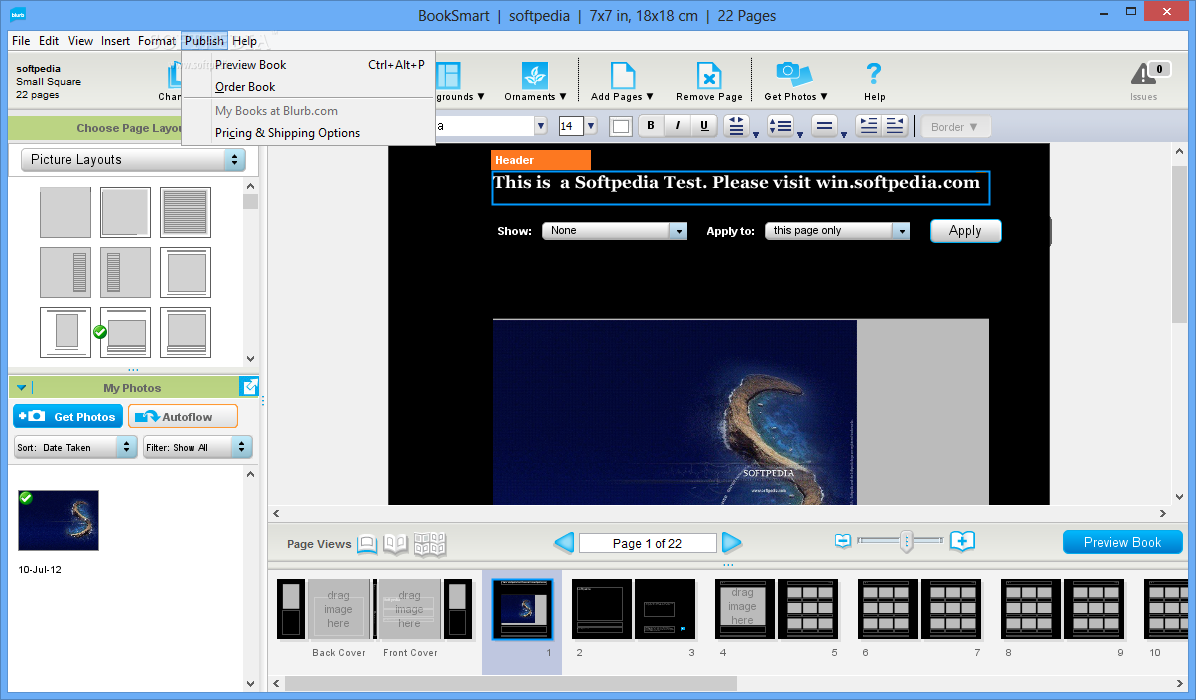Open the Filter Show All dropdown
Screen dimensions: 1196x700
click(x=198, y=448)
